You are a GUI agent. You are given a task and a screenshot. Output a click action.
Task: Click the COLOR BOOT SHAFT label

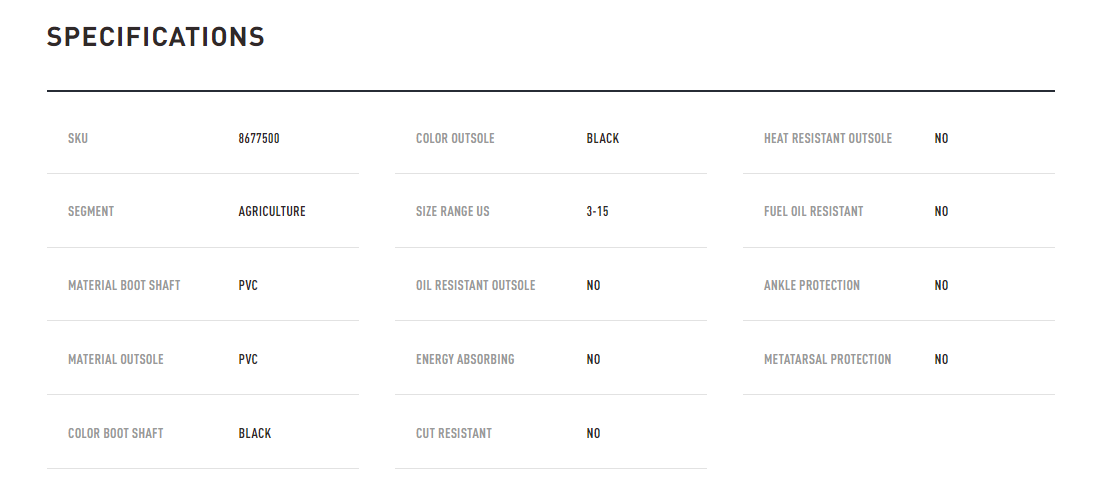click(x=116, y=433)
